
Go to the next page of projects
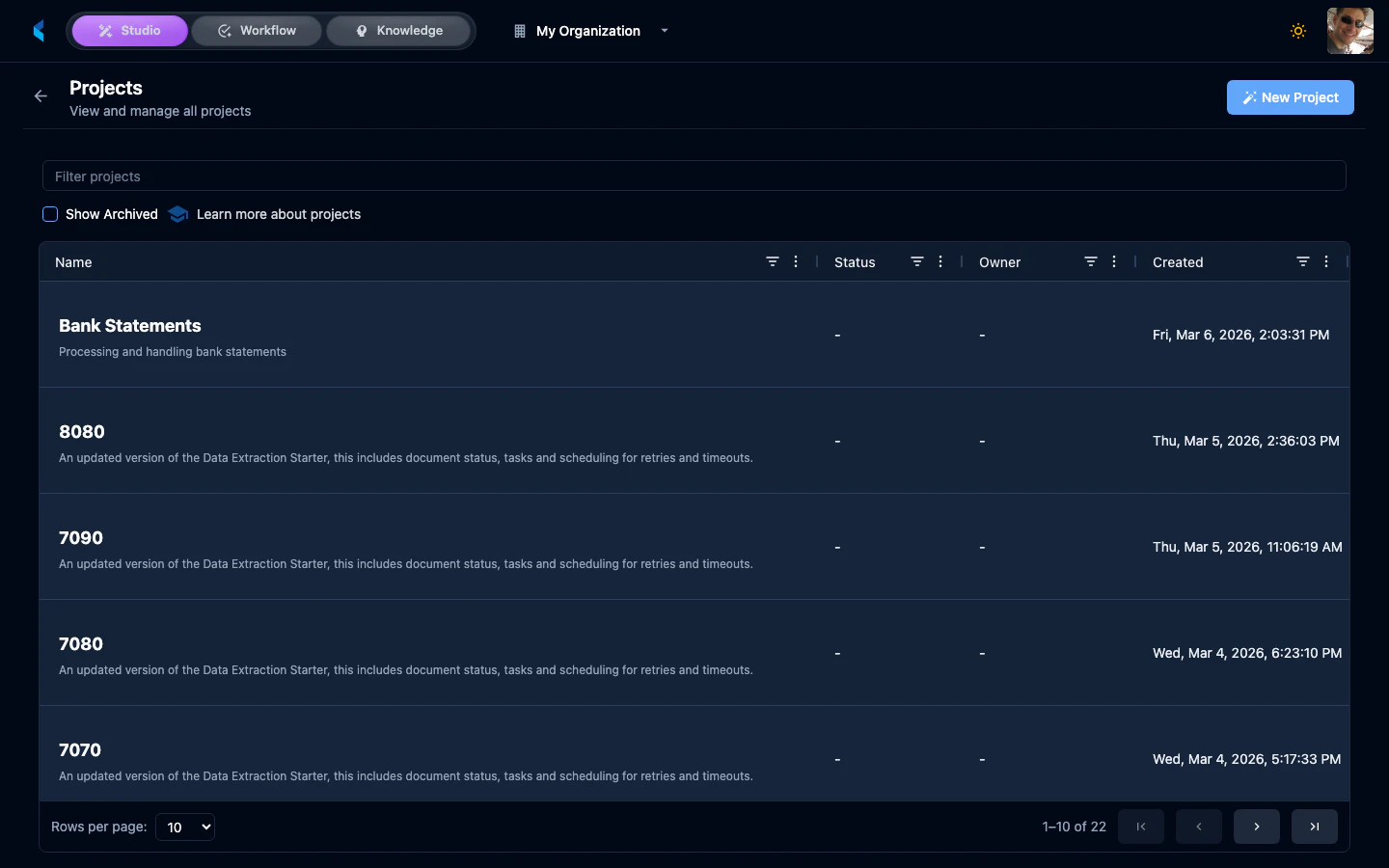point(1256,827)
